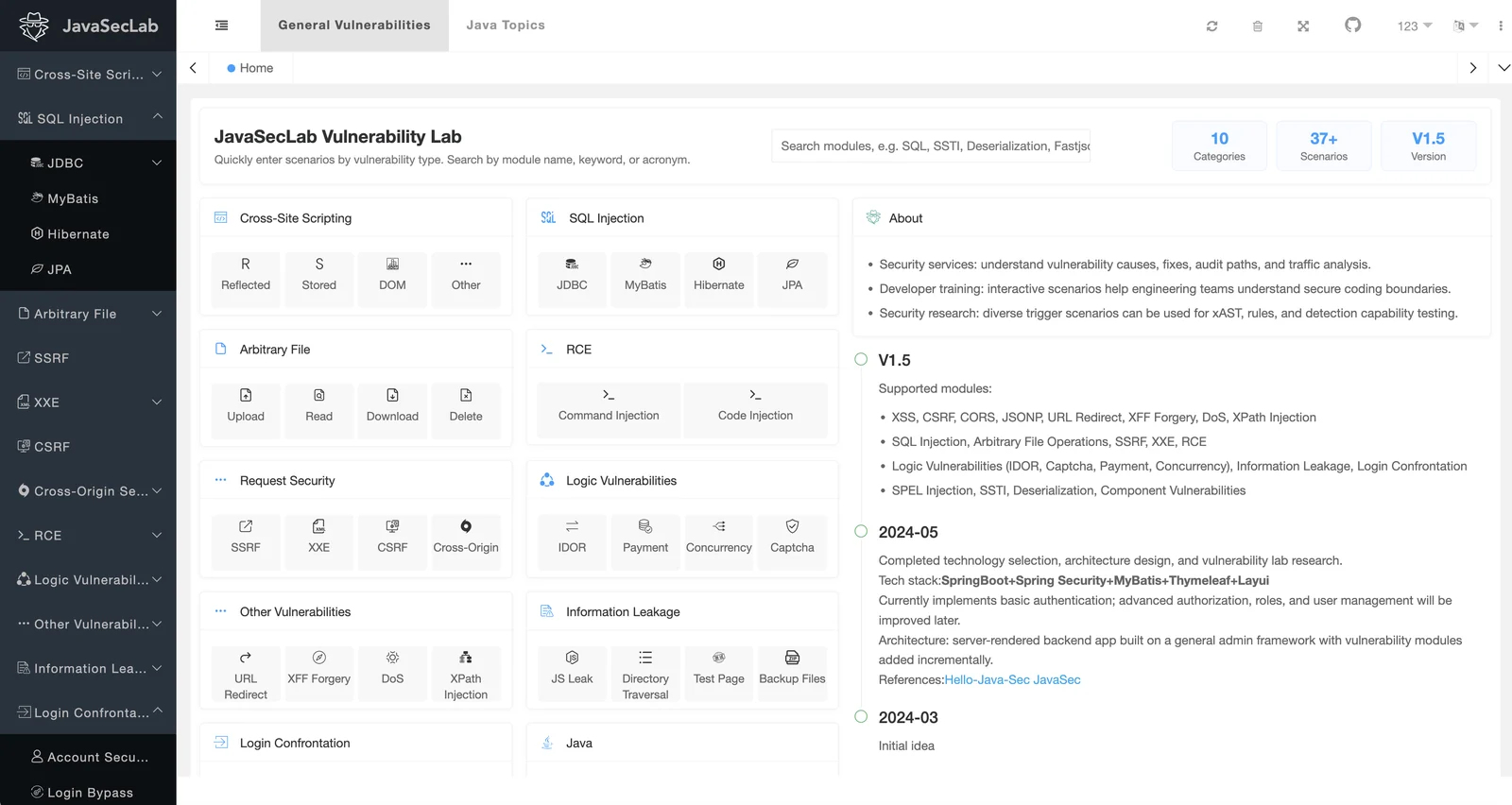Image resolution: width=1512 pixels, height=805 pixels.
Task: Expand the RCE sidebar menu
Action: point(88,536)
